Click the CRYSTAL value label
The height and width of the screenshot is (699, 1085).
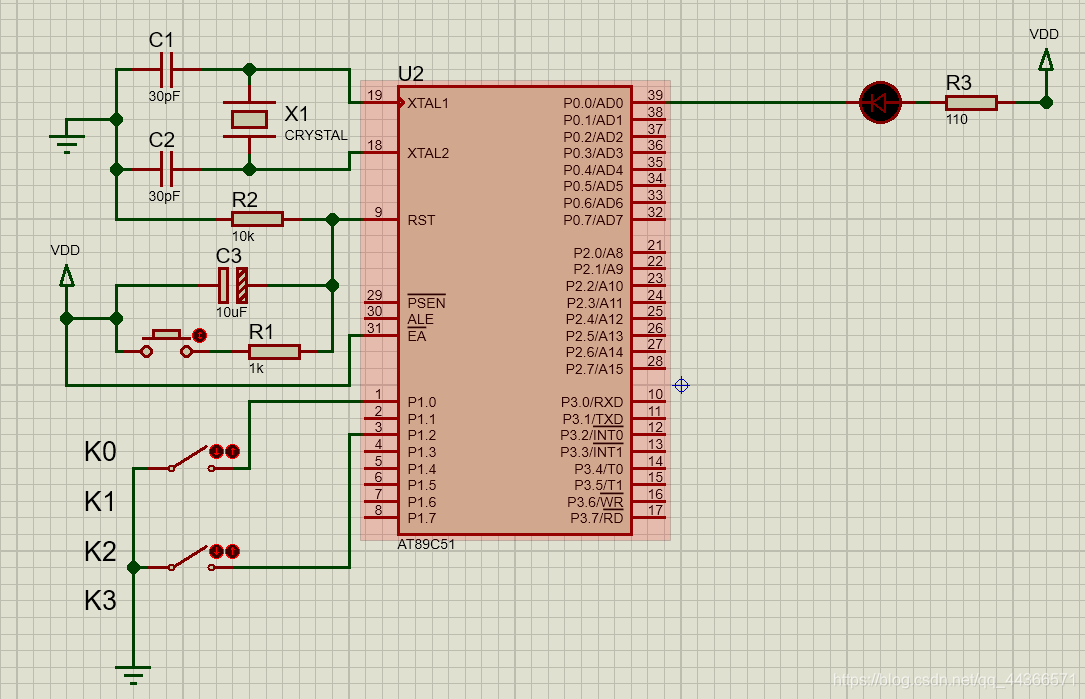[316, 135]
